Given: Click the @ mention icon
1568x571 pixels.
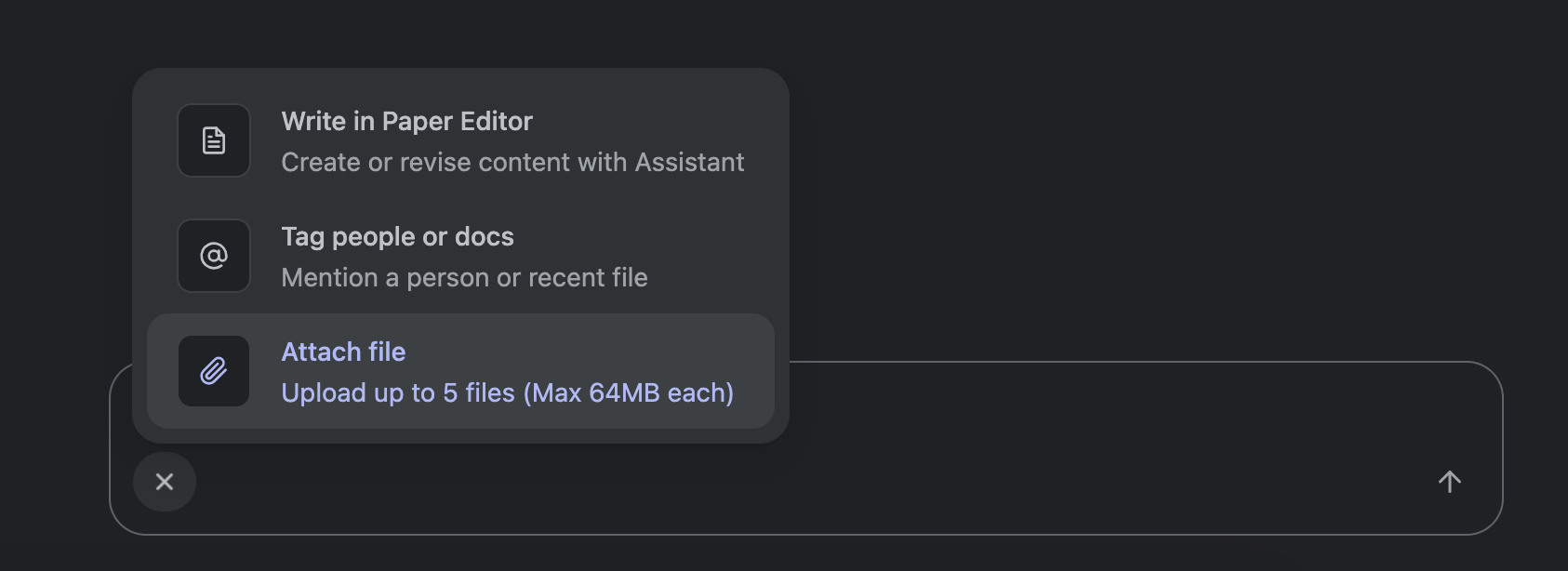Looking at the screenshot, I should click(x=214, y=256).
